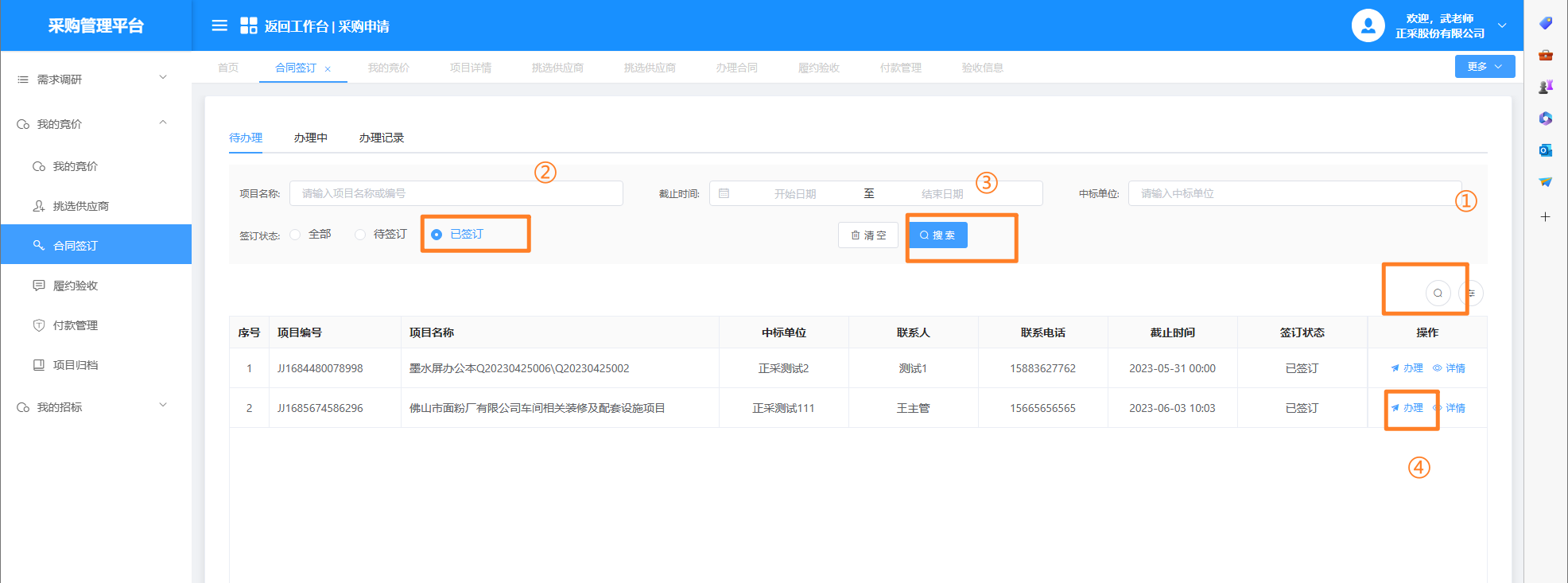1568x583 pixels.
Task: Switch to the 办理中 tab
Action: (310, 138)
